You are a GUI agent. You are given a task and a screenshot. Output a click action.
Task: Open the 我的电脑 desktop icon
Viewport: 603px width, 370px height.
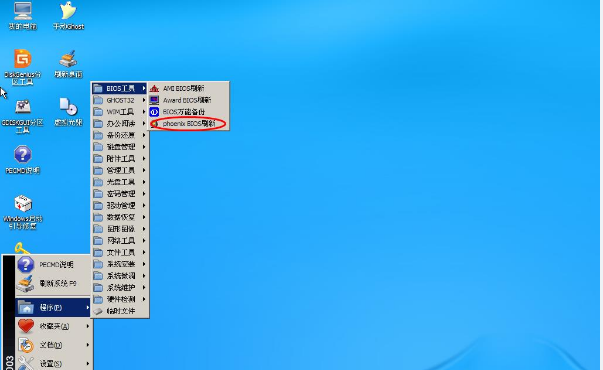coord(23,16)
